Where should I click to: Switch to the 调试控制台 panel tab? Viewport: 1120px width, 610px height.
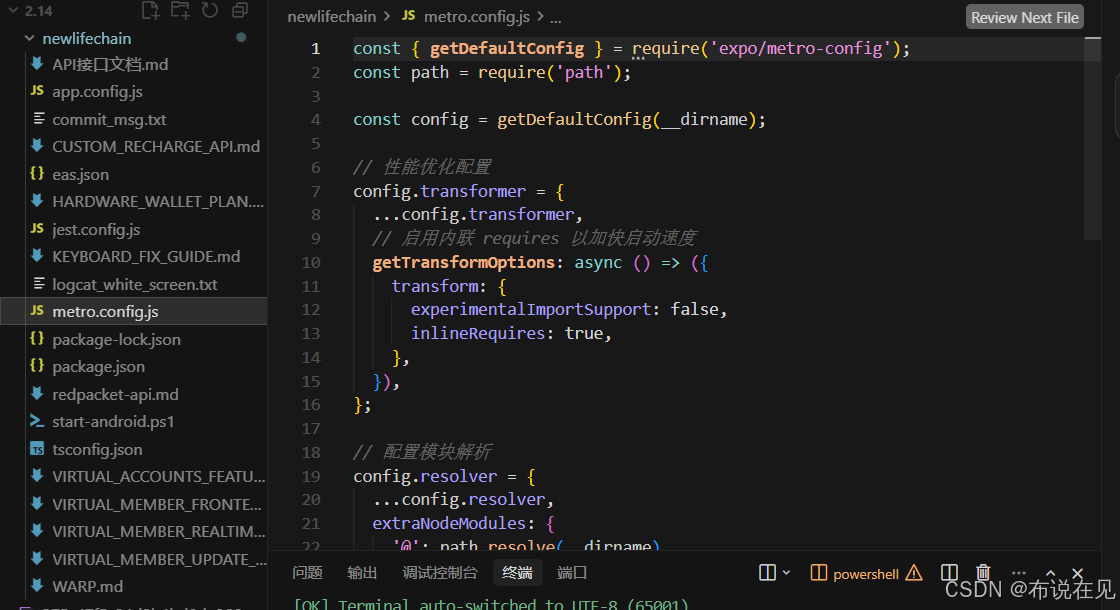439,573
